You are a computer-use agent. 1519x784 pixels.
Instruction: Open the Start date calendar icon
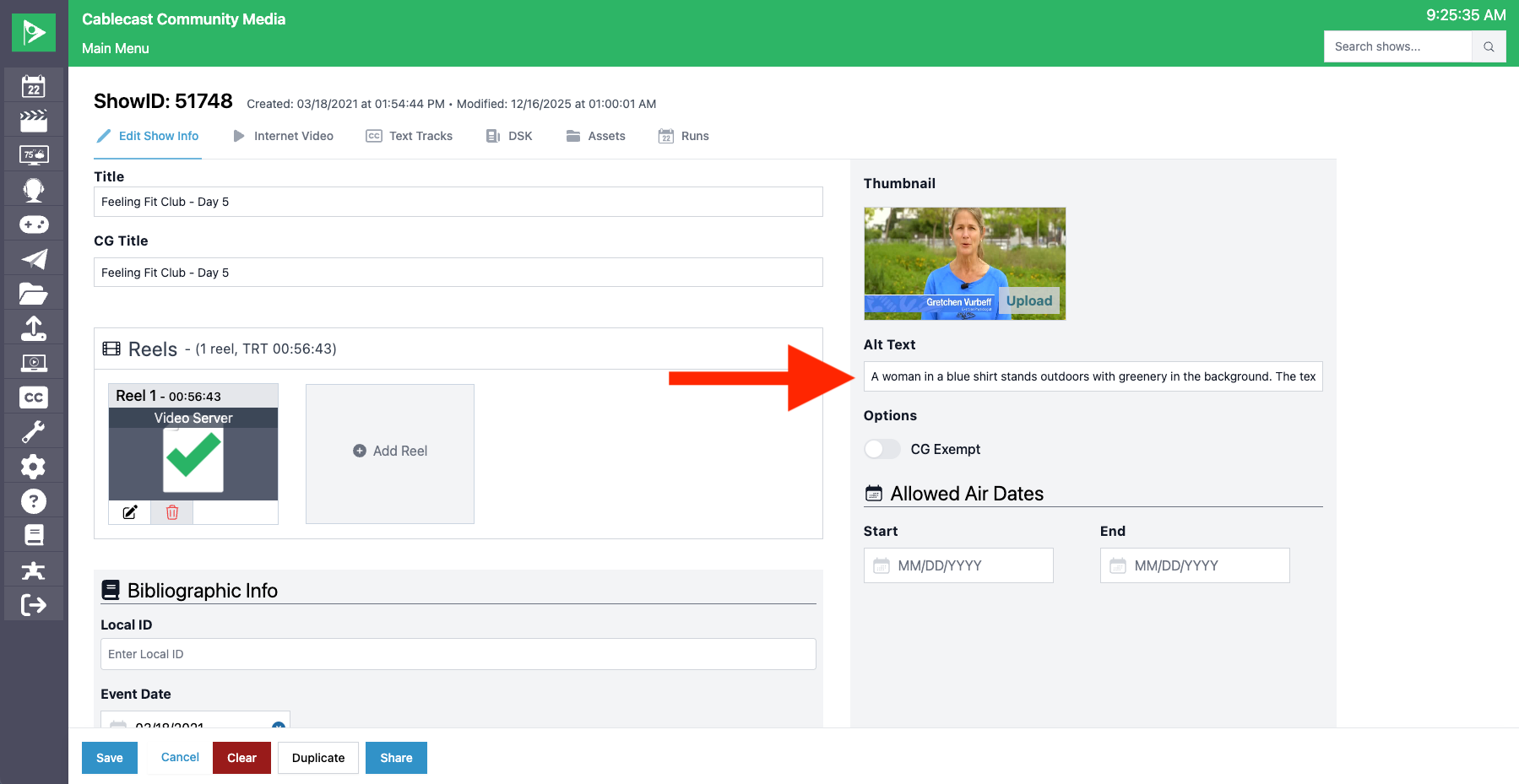click(882, 565)
